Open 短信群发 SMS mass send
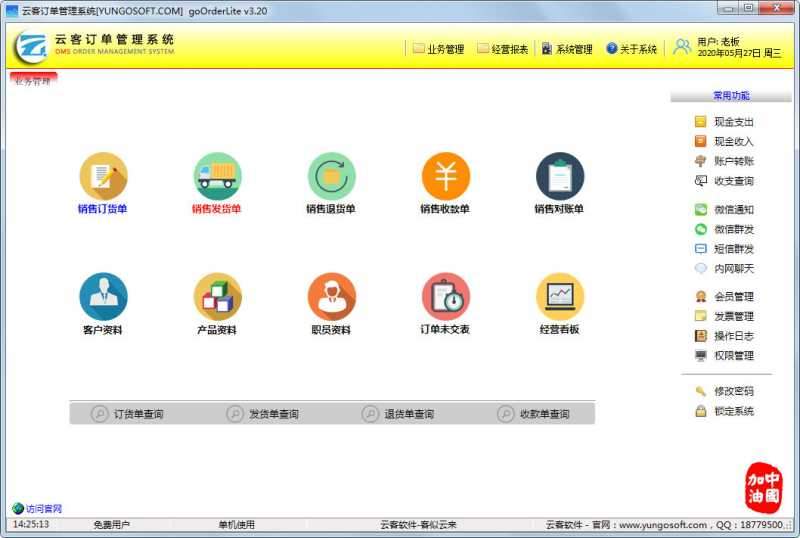 coord(724,249)
